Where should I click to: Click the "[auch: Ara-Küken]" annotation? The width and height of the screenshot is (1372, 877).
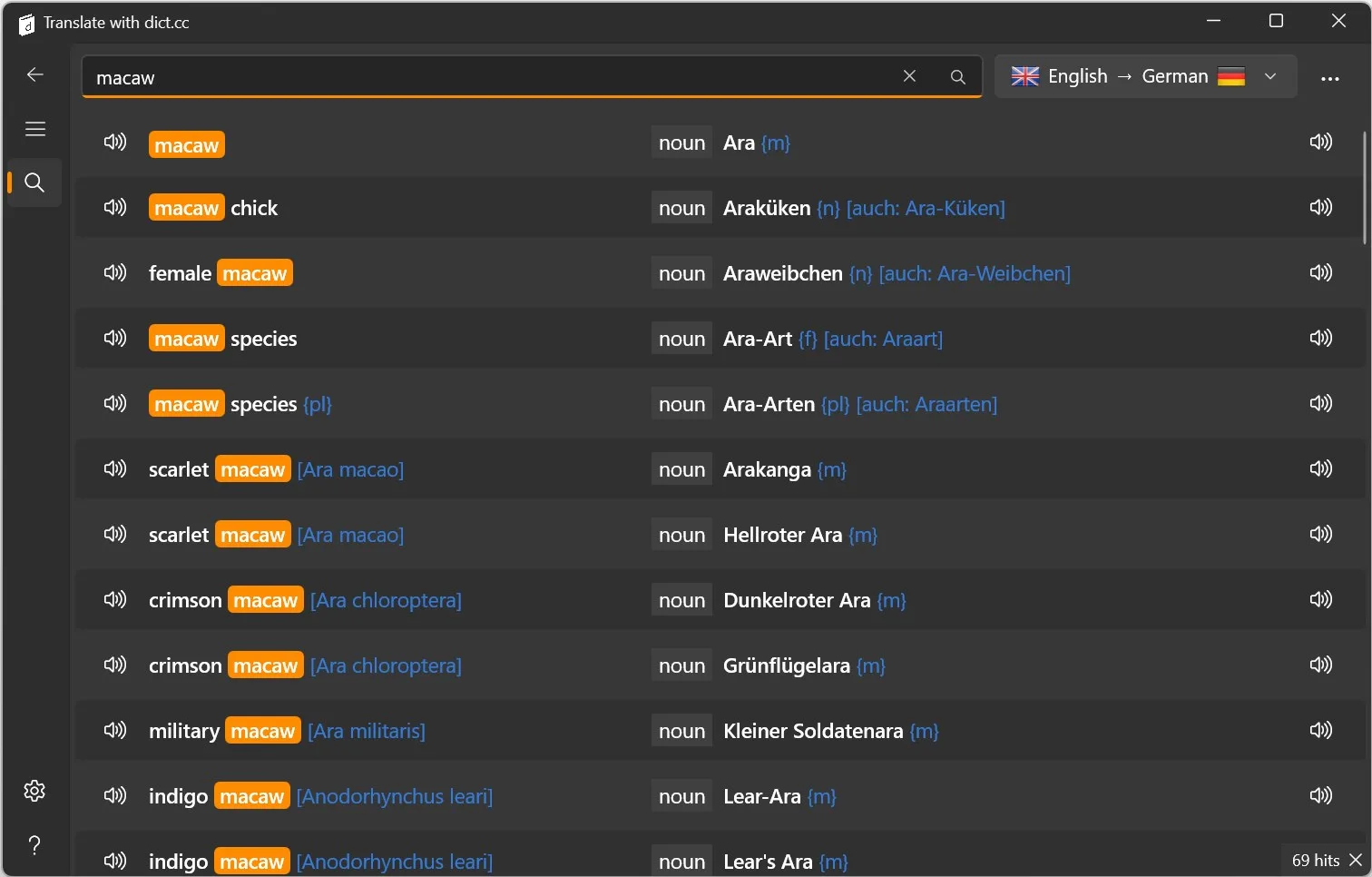pyautogui.click(x=926, y=208)
